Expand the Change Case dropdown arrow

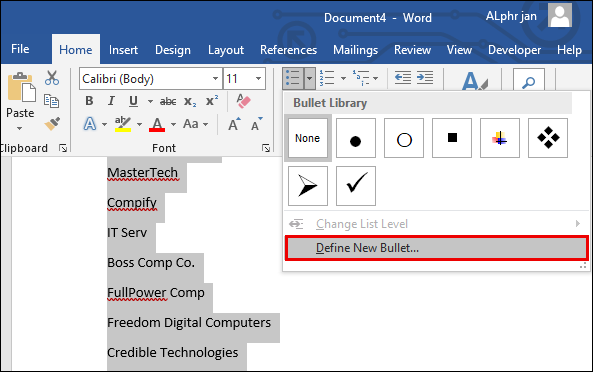205,124
